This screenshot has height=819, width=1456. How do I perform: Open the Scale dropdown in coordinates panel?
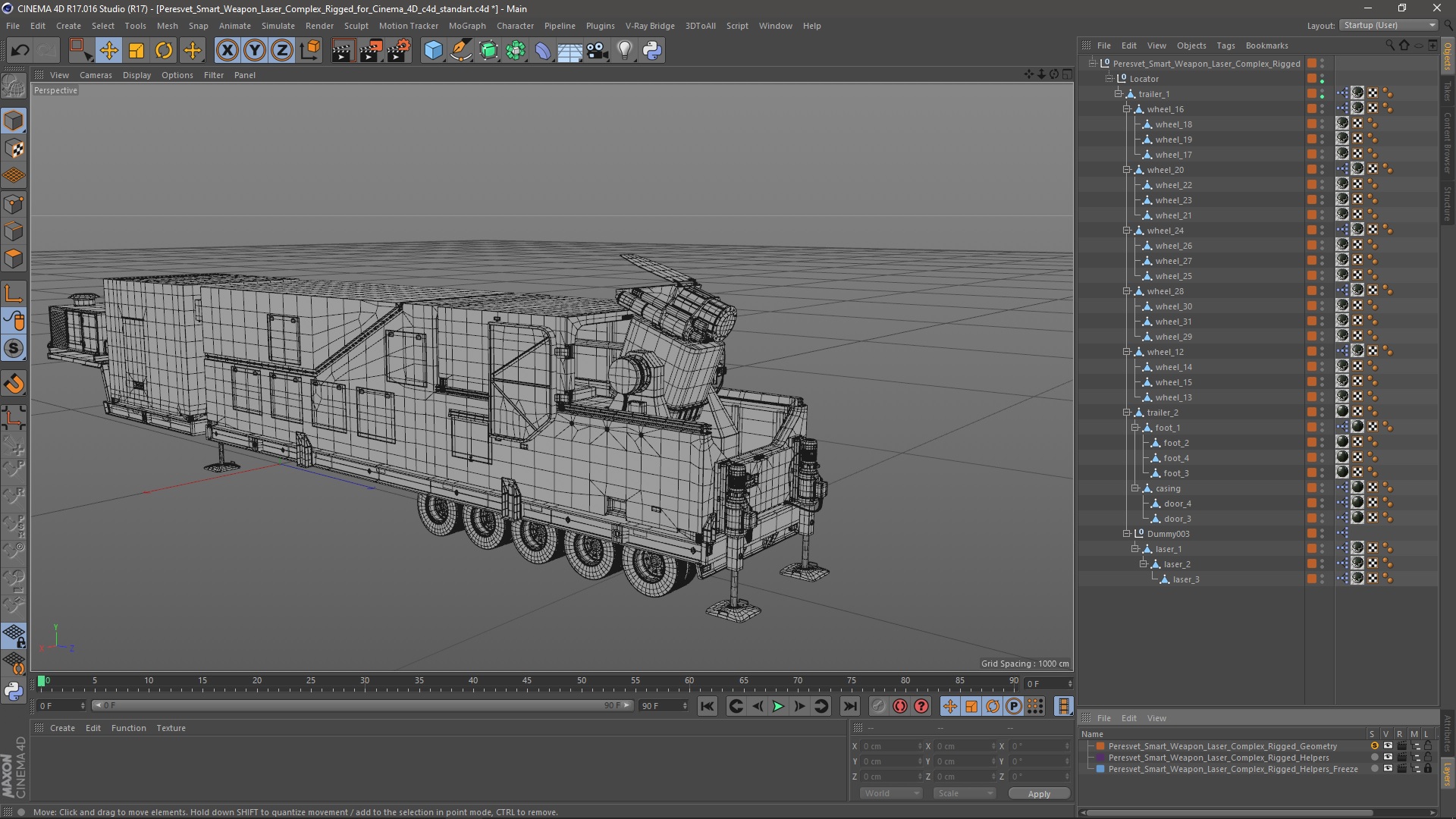[x=965, y=793]
